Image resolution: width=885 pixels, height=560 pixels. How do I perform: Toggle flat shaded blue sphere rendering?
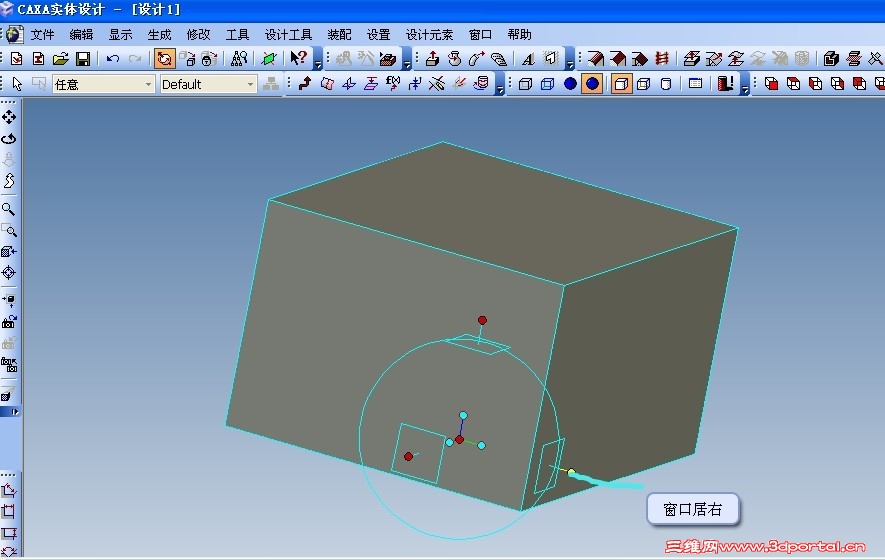570,84
